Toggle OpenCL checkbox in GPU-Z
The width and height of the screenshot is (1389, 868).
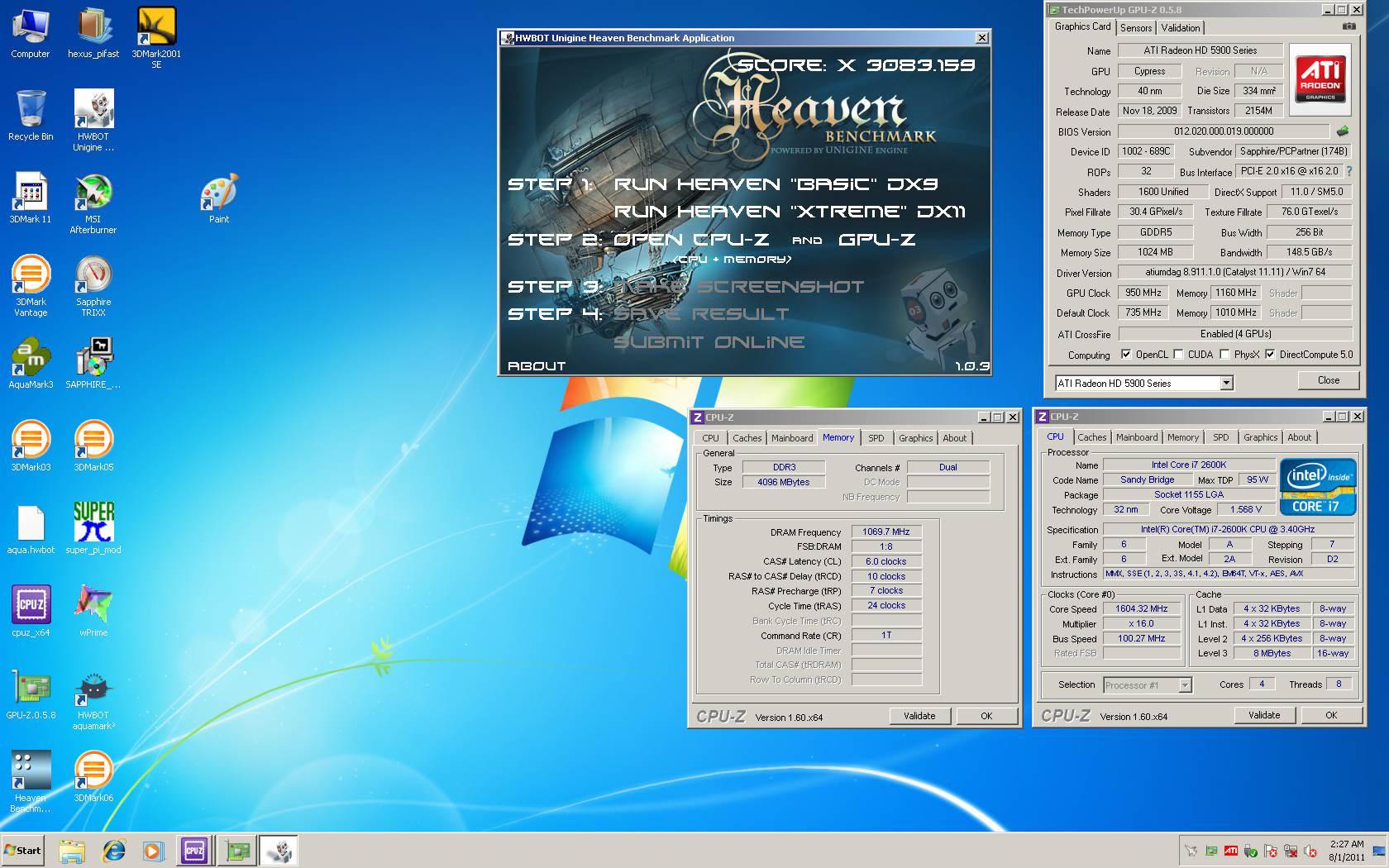(x=1126, y=355)
